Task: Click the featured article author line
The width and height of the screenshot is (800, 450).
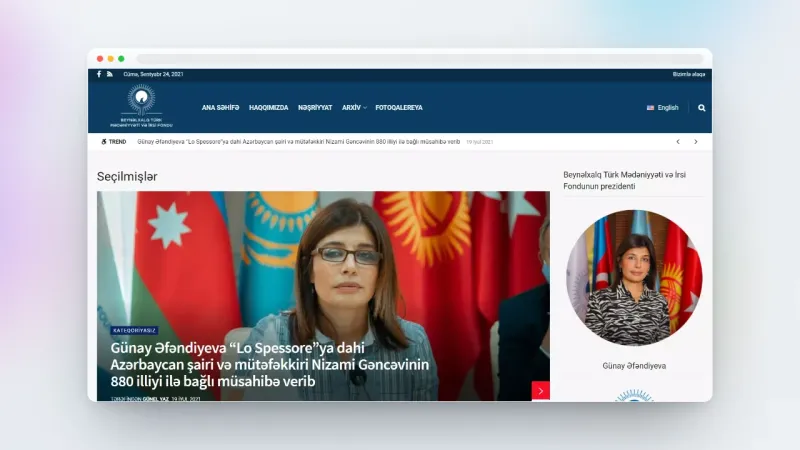Action: [x=155, y=398]
